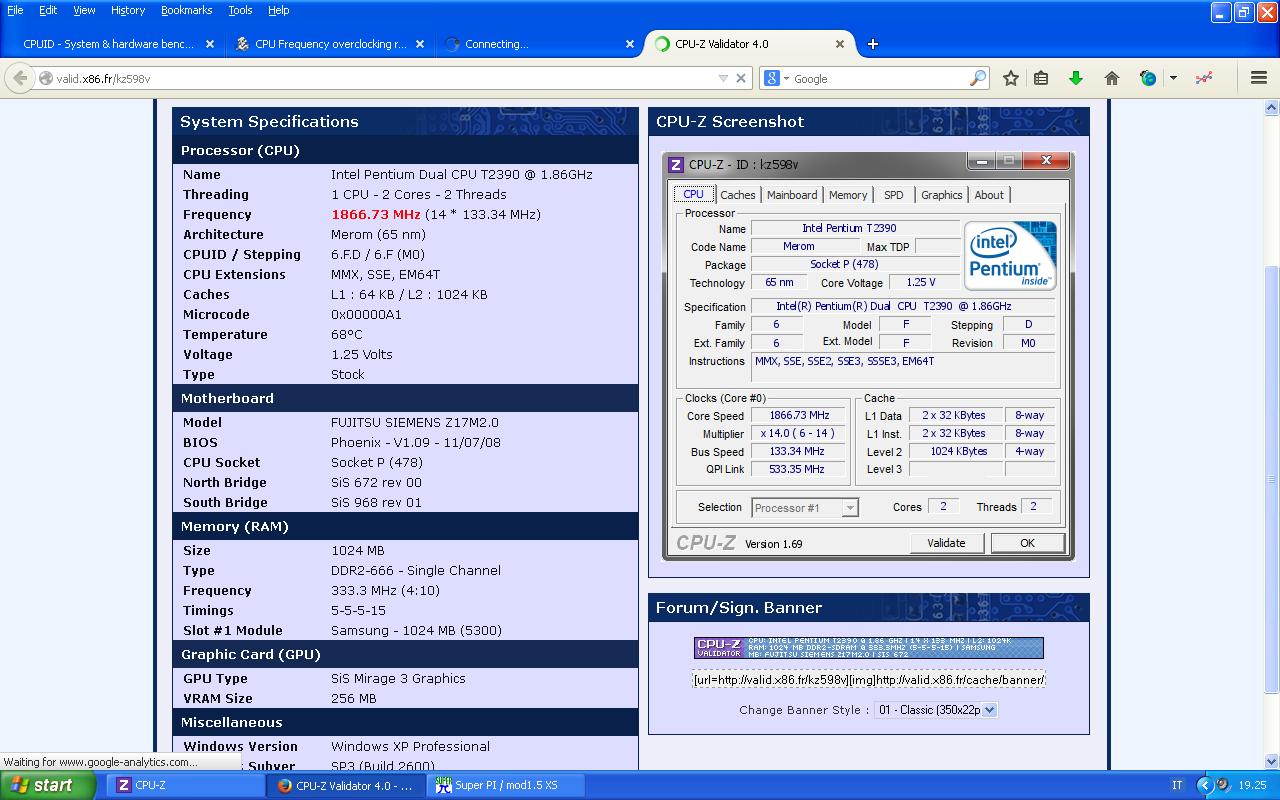The image size is (1280, 800).
Task: Switch to Super PI / mod1.5 XS taskbar button
Action: pos(506,785)
